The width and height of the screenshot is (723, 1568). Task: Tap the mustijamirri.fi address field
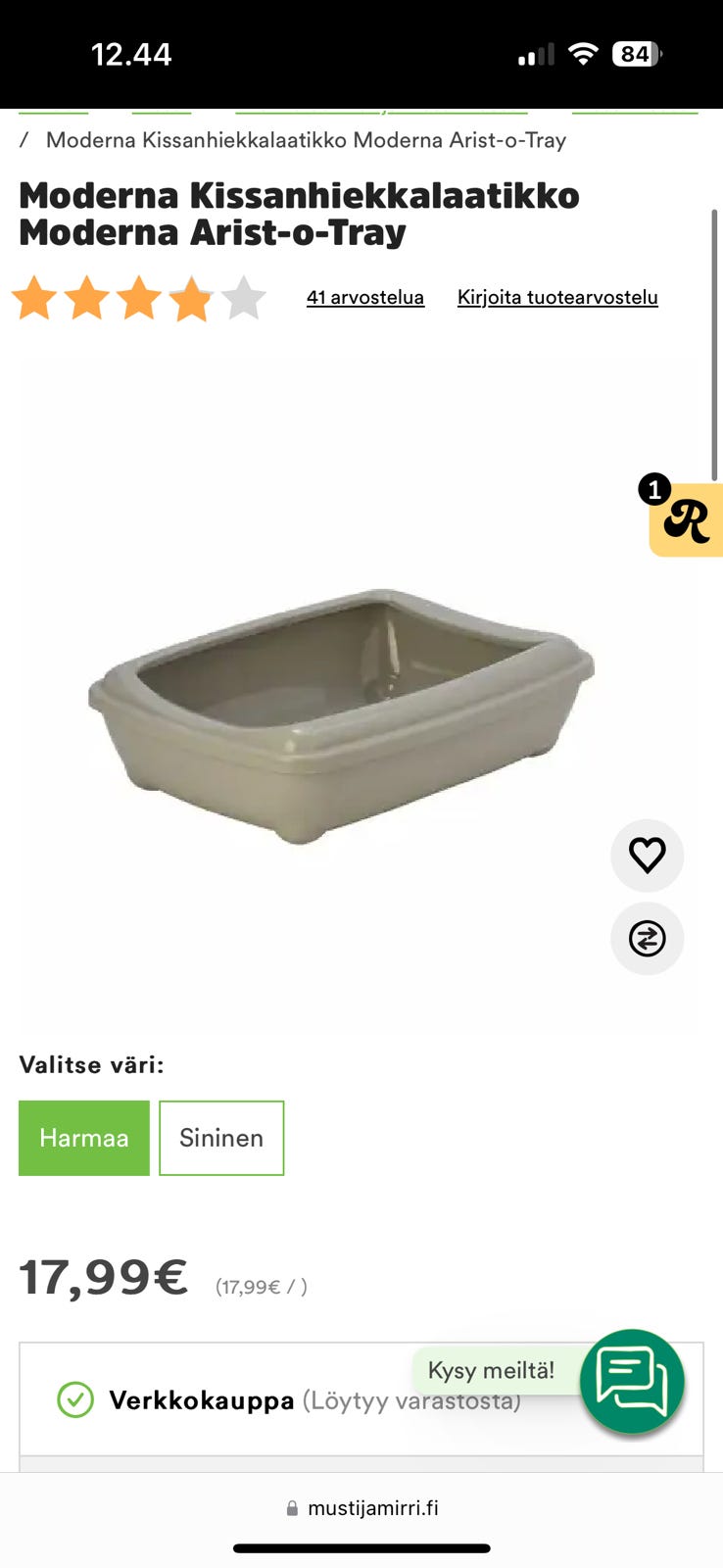tap(361, 1508)
